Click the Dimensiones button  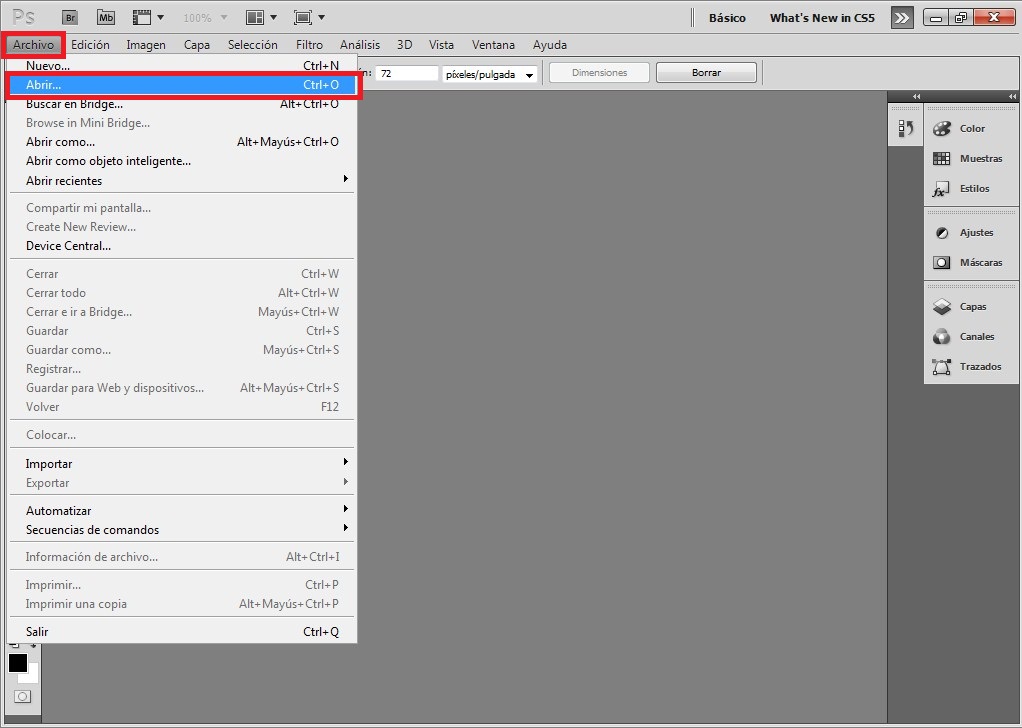(599, 72)
